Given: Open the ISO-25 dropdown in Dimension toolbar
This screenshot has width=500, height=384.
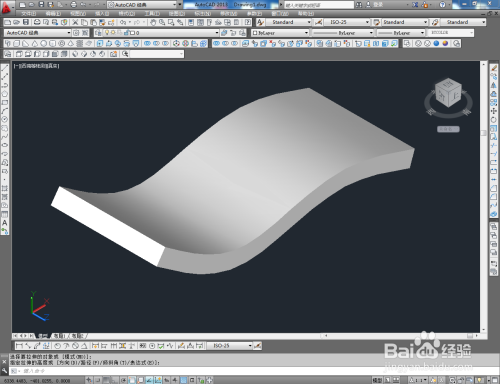Looking at the screenshot, I should tap(230, 346).
